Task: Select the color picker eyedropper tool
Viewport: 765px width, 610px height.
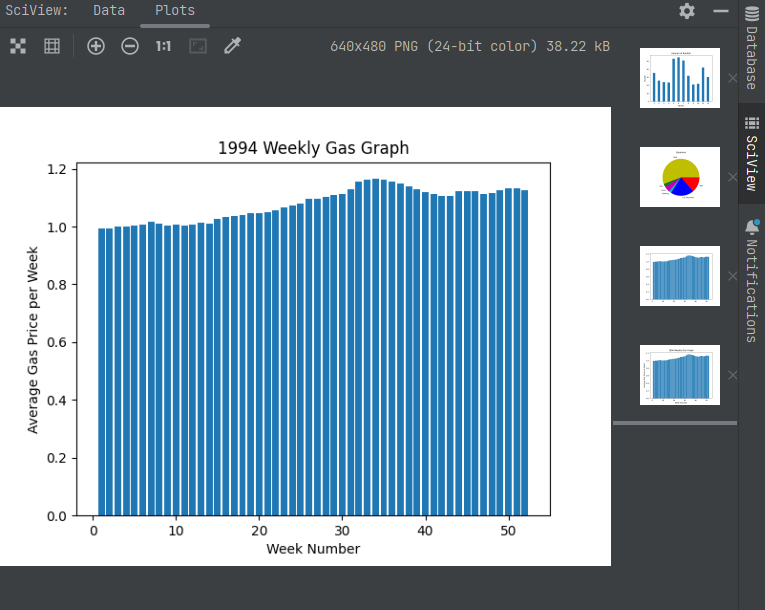Action: click(232, 46)
